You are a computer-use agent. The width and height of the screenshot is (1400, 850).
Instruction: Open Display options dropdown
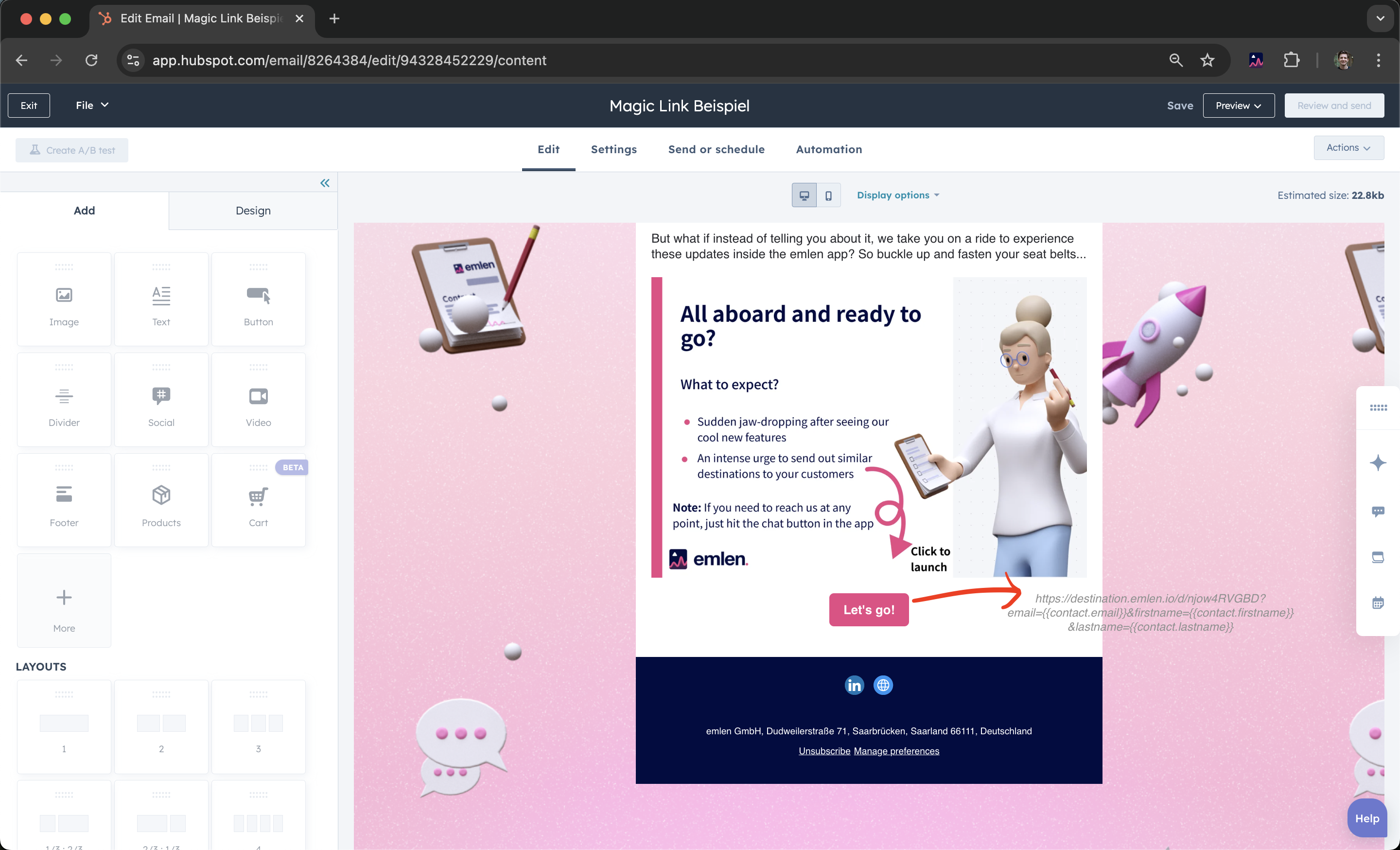pyautogui.click(x=898, y=195)
